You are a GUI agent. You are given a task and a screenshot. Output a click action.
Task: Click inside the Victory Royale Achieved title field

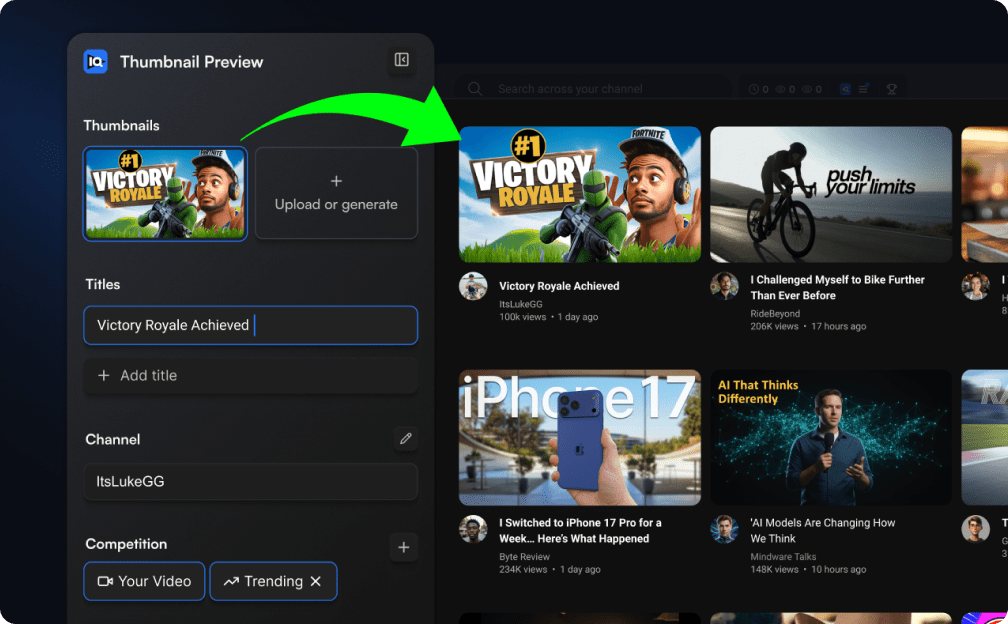coord(250,324)
